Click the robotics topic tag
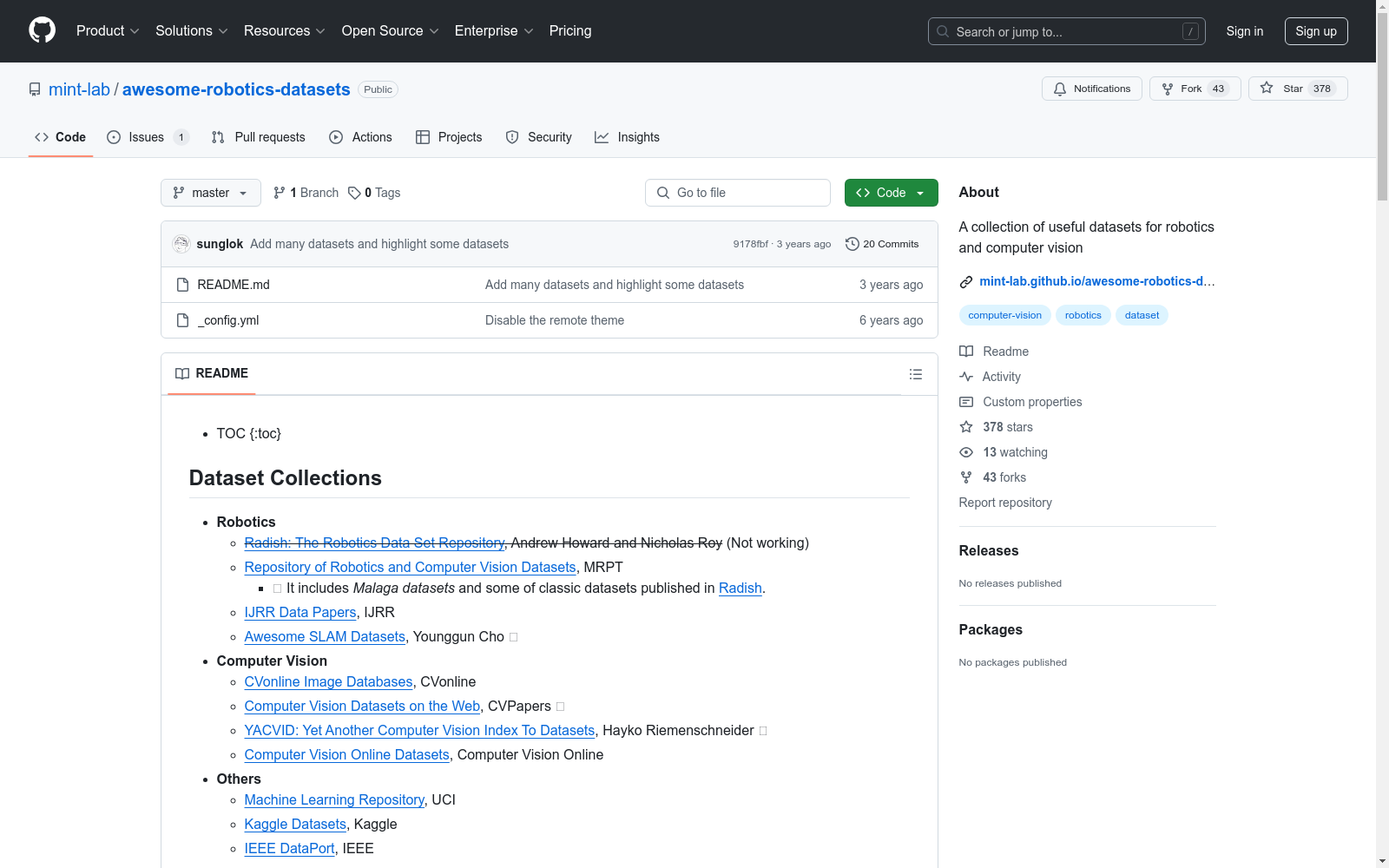1389x868 pixels. click(x=1083, y=315)
